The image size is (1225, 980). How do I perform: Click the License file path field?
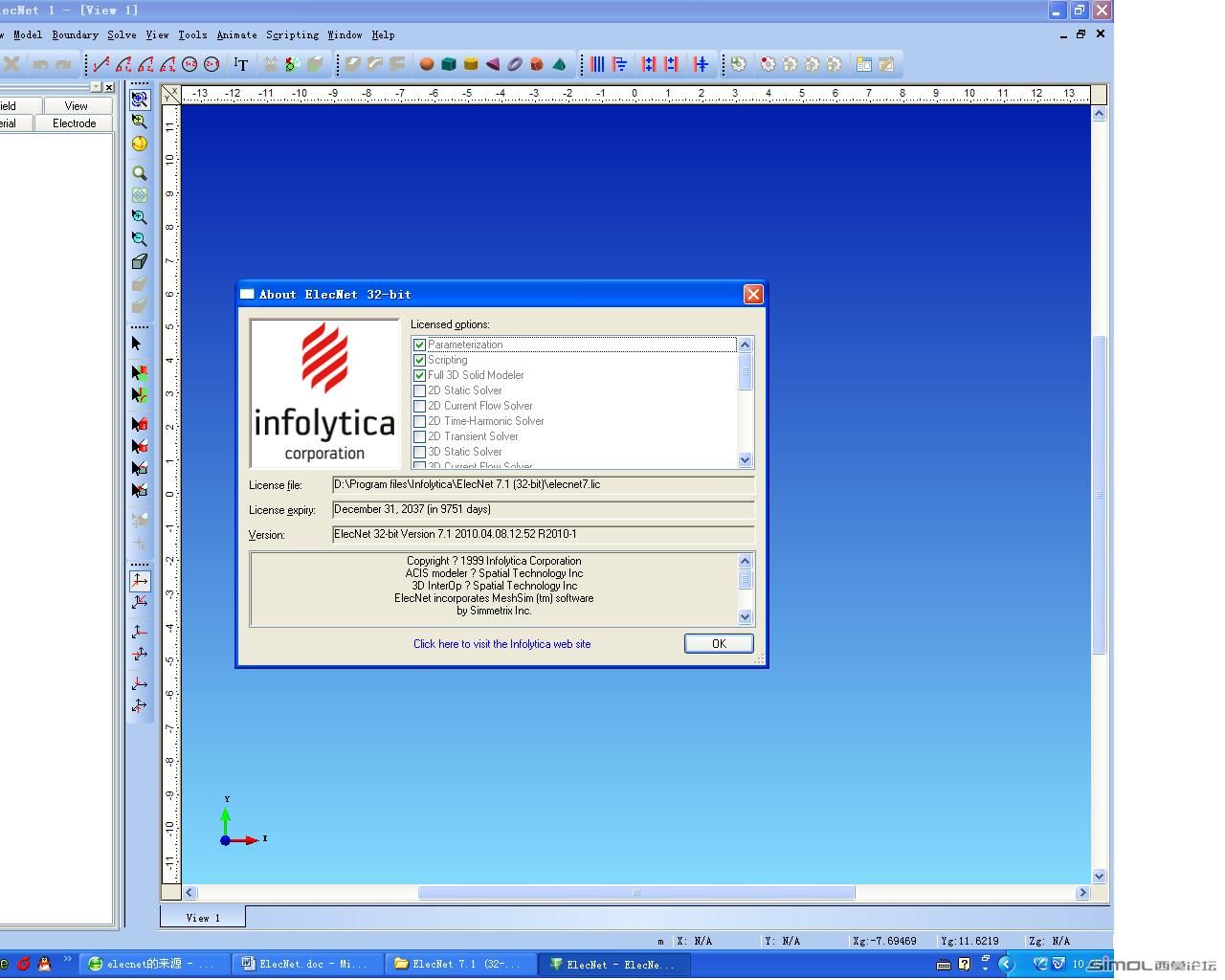pos(543,485)
